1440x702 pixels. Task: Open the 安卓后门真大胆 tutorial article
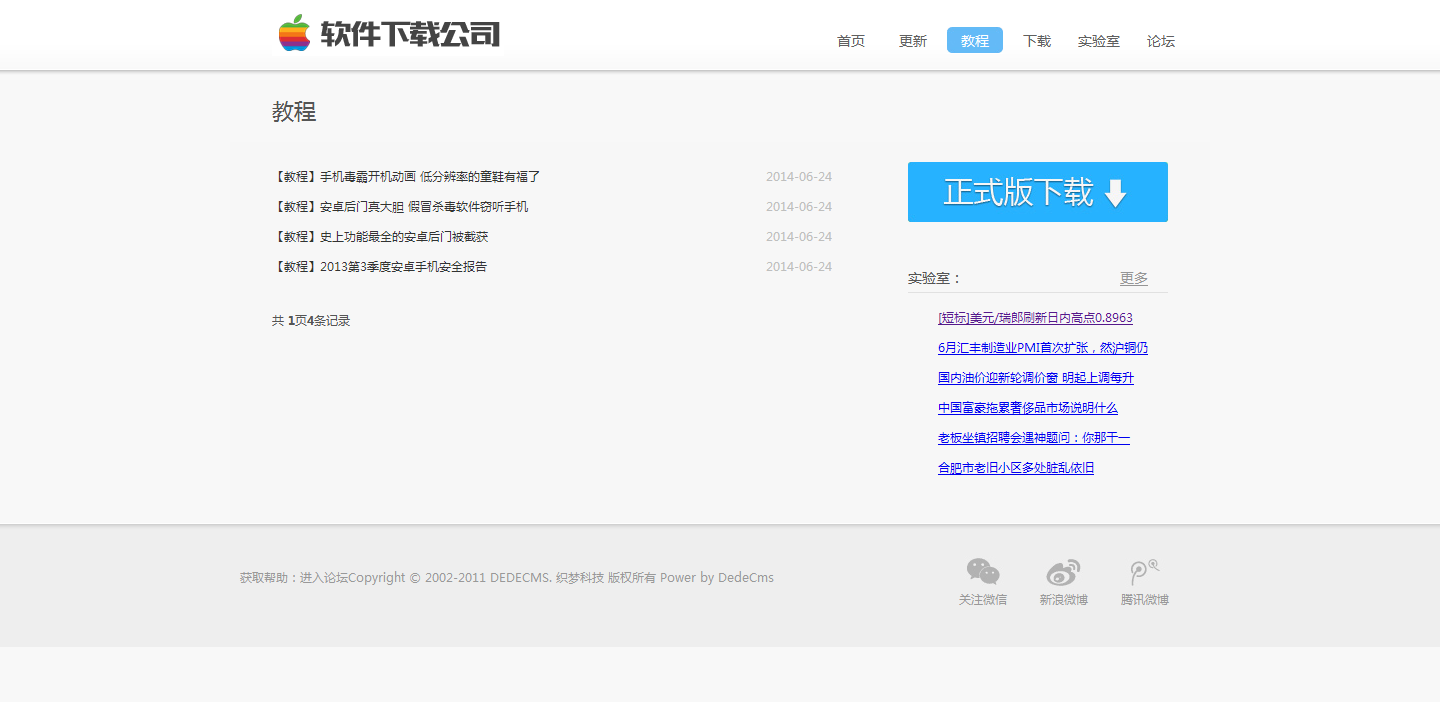click(400, 207)
